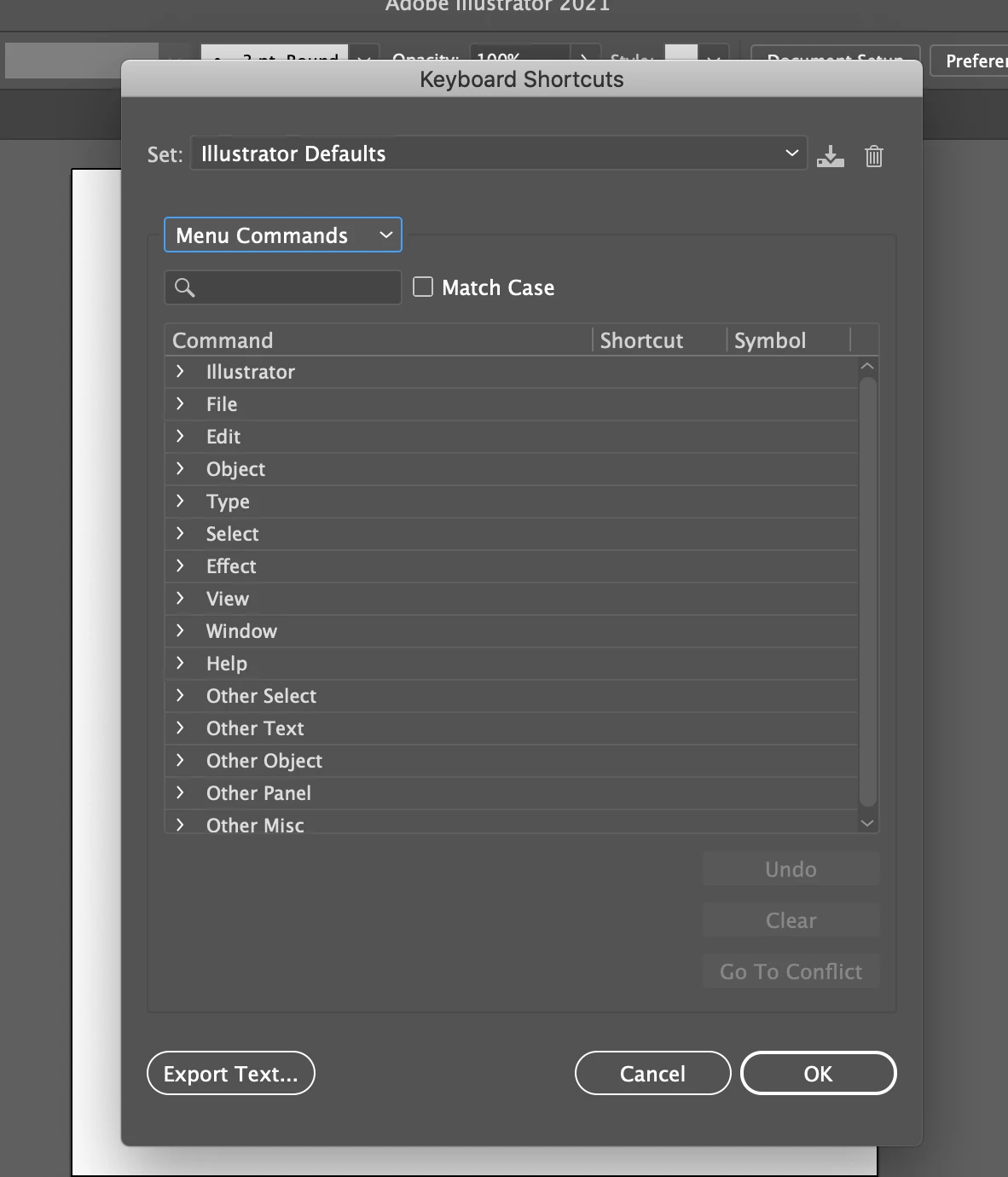The image size is (1008, 1177).
Task: Click inside the shortcut search field
Action: pyautogui.click(x=282, y=287)
